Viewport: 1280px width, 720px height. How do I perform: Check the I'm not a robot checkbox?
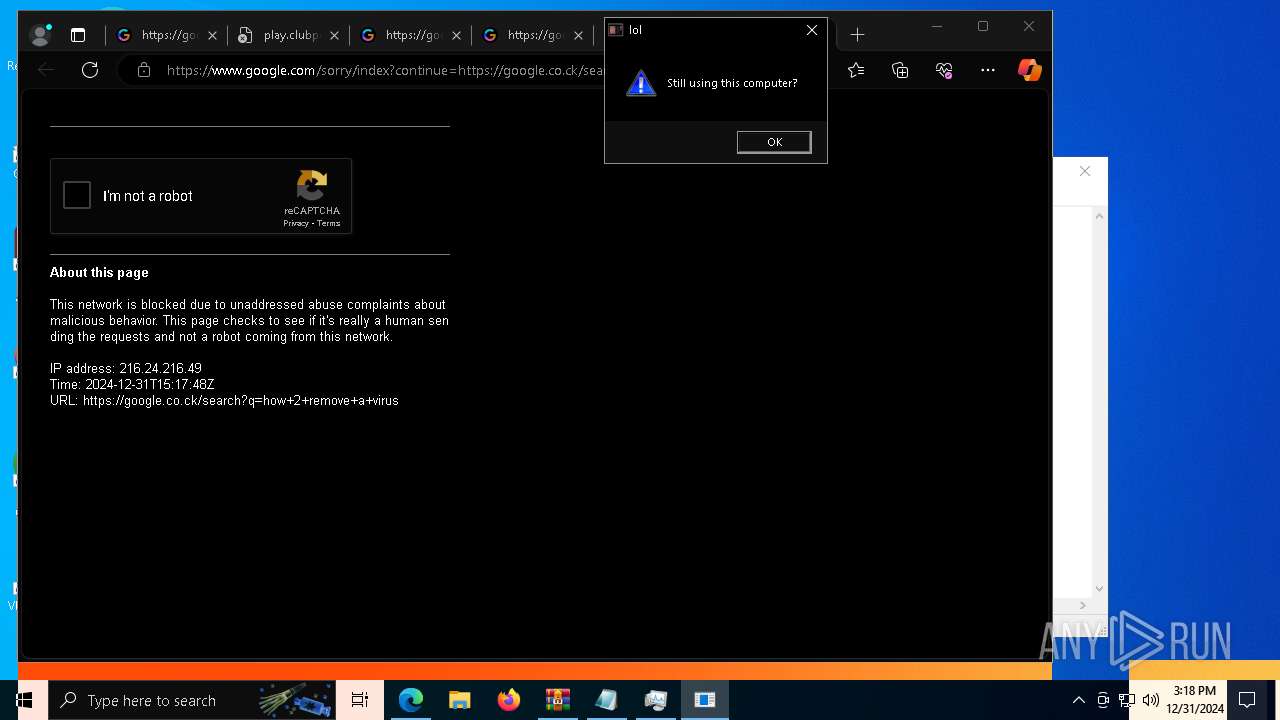click(x=77, y=195)
